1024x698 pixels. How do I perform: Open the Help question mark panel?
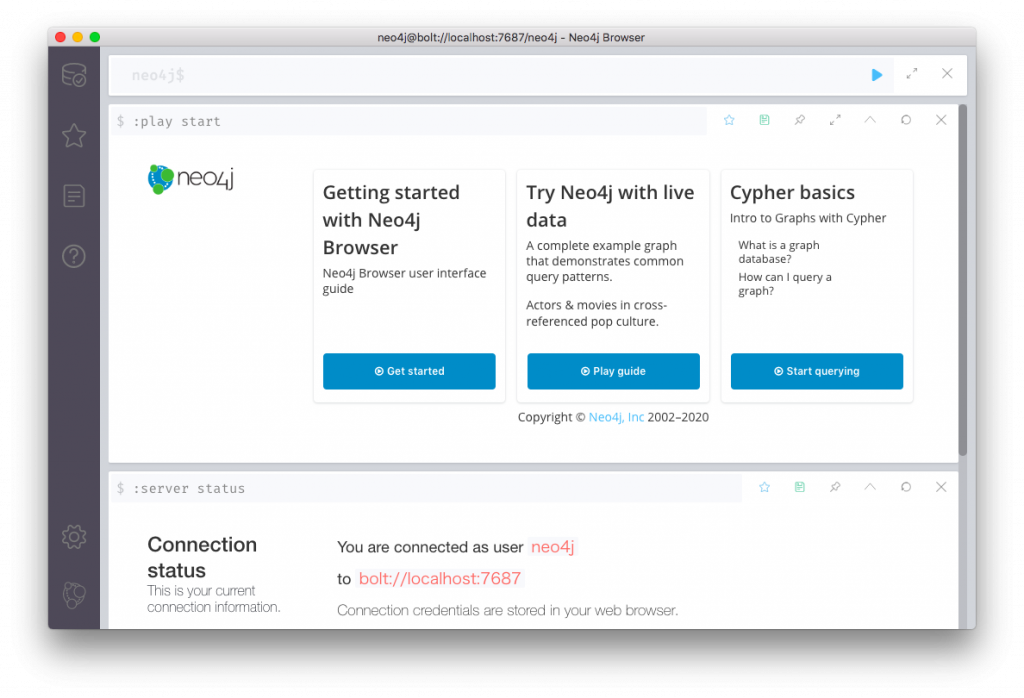click(x=74, y=256)
